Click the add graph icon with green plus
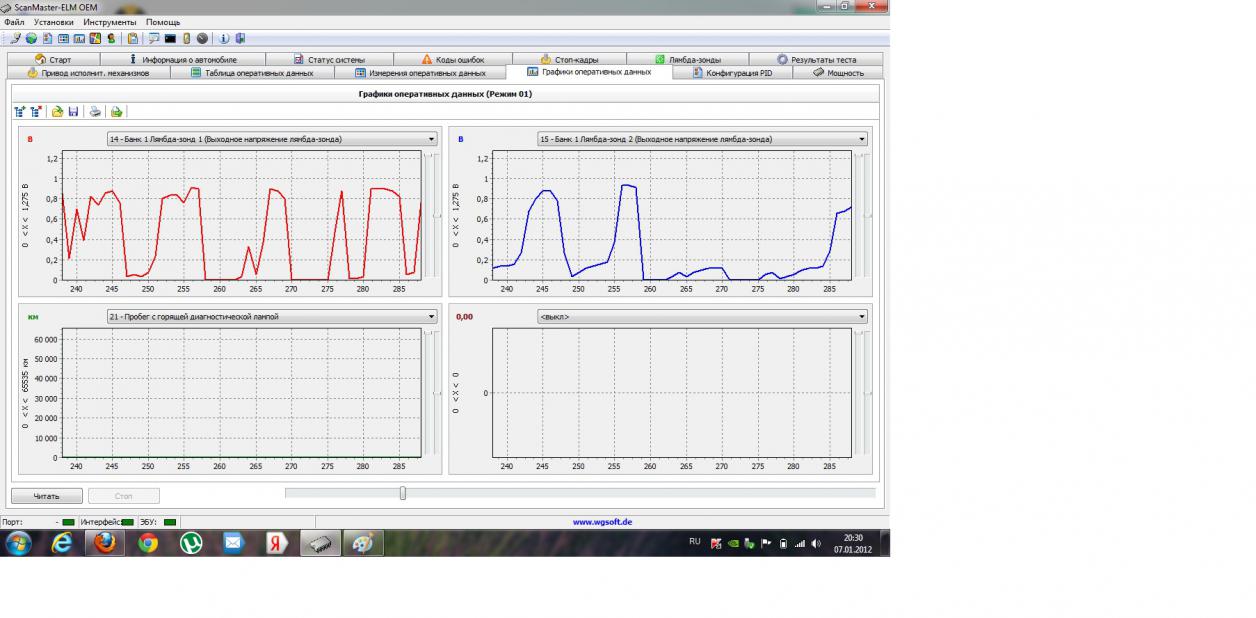 (x=20, y=112)
